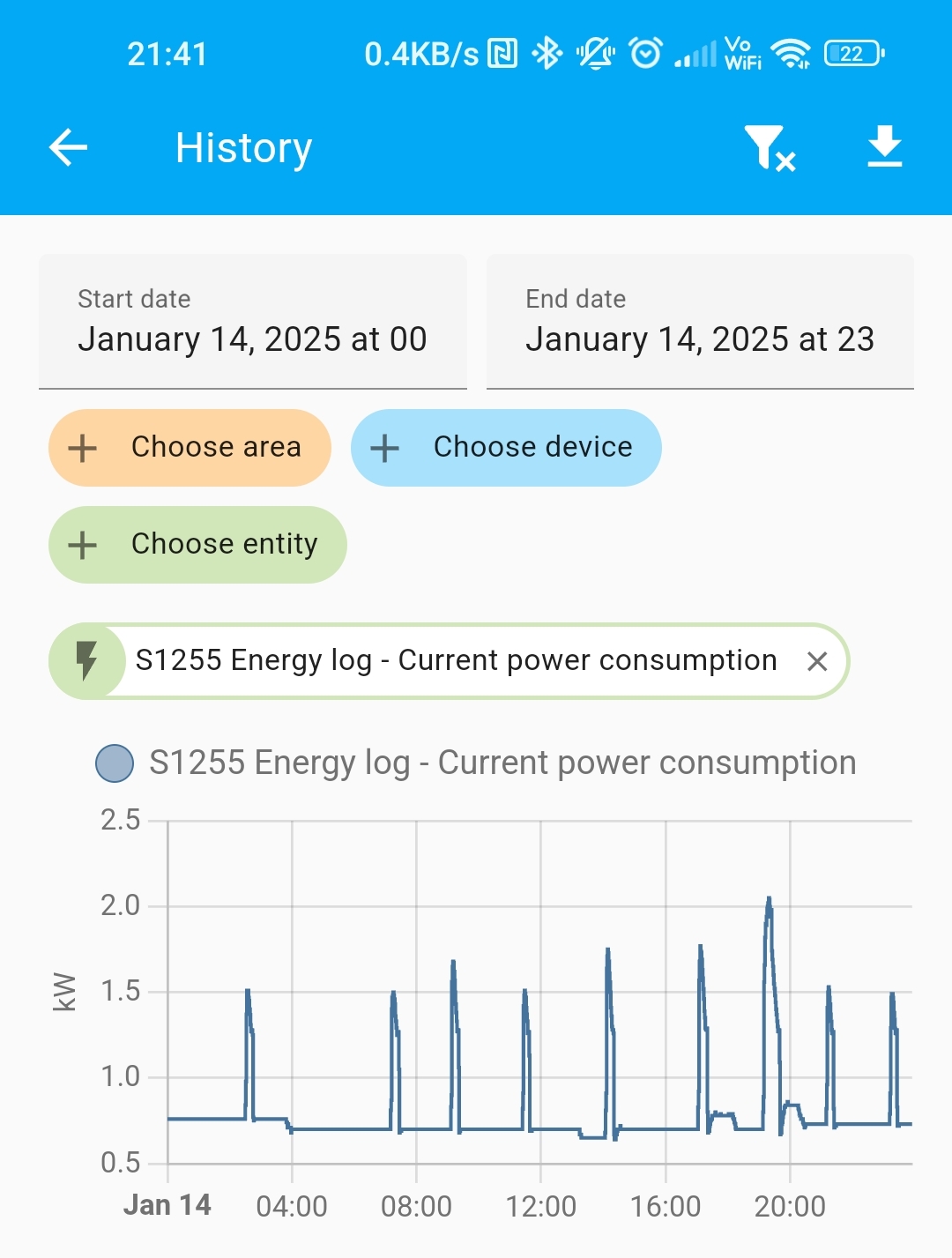Tap the battery indicator in the status bar

854,54
